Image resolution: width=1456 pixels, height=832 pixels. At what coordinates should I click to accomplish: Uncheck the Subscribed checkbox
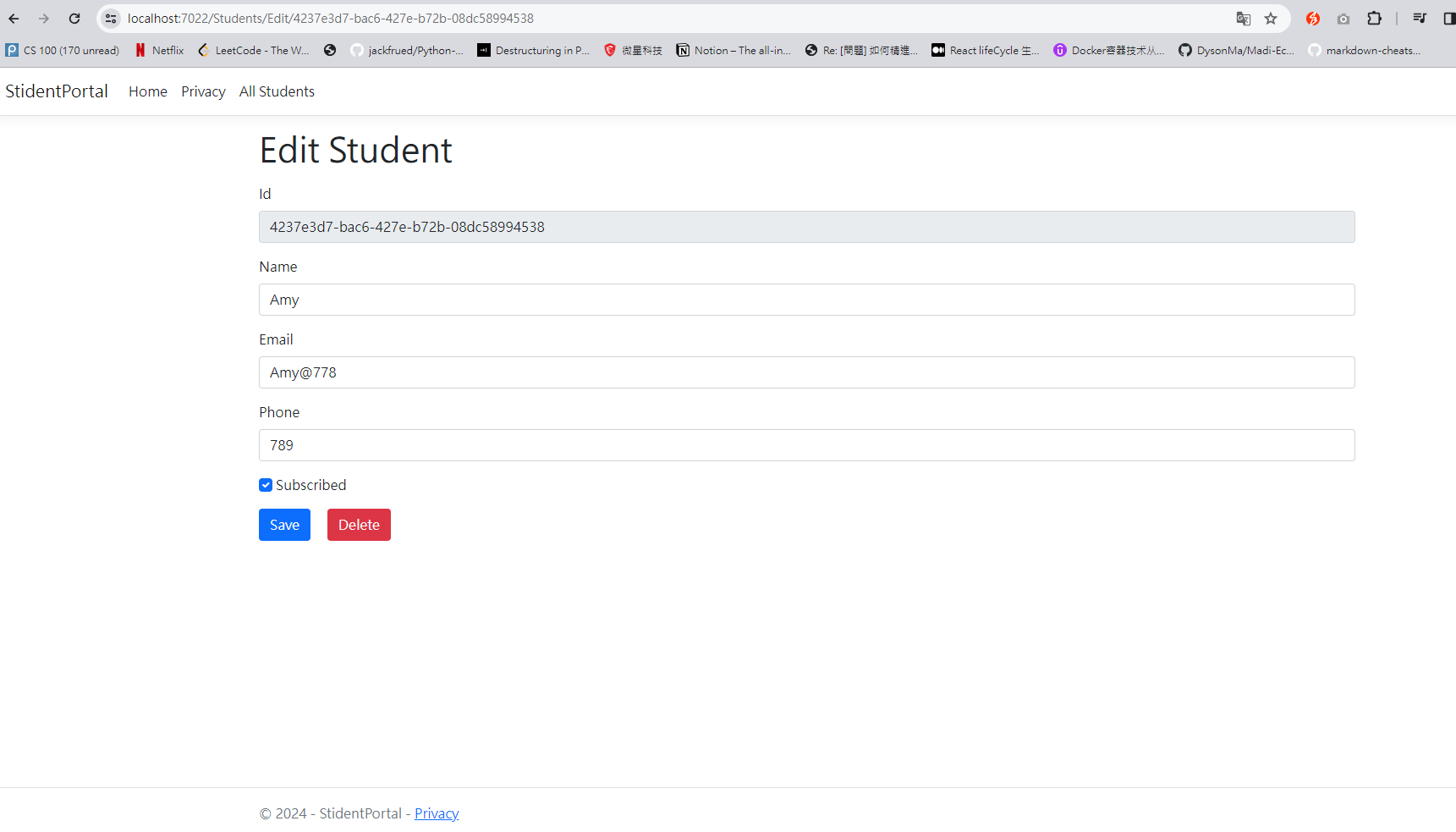point(265,484)
